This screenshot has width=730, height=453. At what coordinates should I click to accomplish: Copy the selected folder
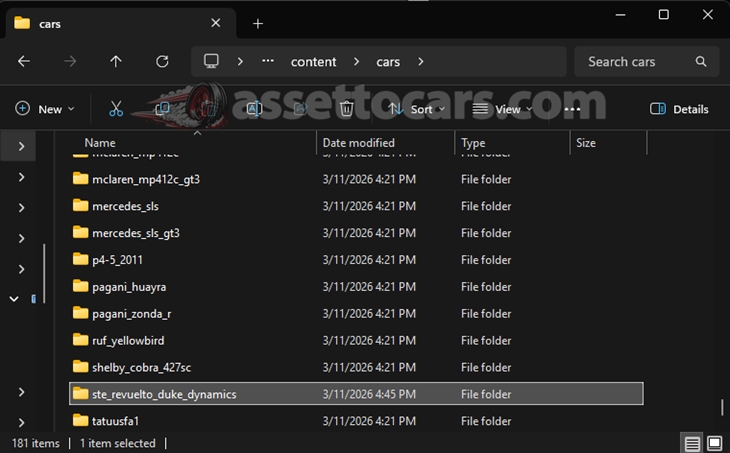(162, 109)
